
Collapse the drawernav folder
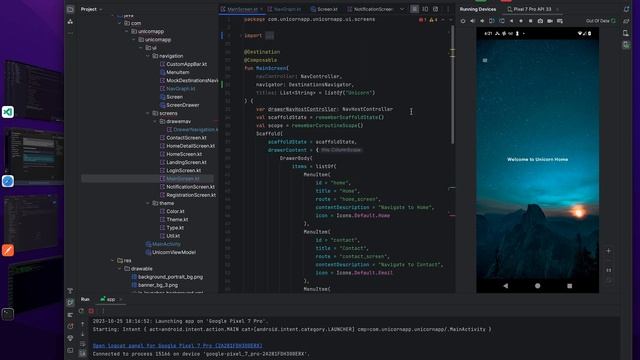[x=155, y=121]
